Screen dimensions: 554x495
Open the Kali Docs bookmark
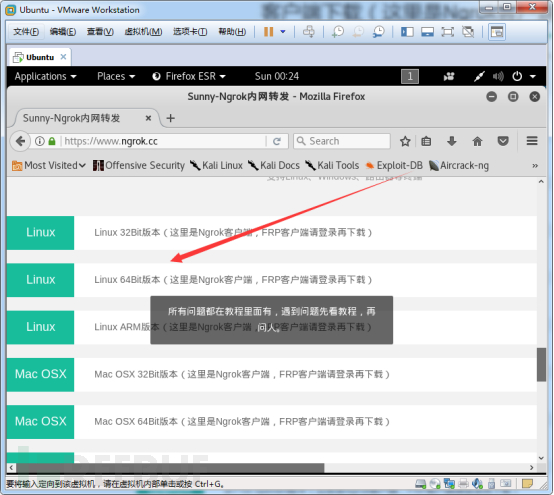point(273,165)
